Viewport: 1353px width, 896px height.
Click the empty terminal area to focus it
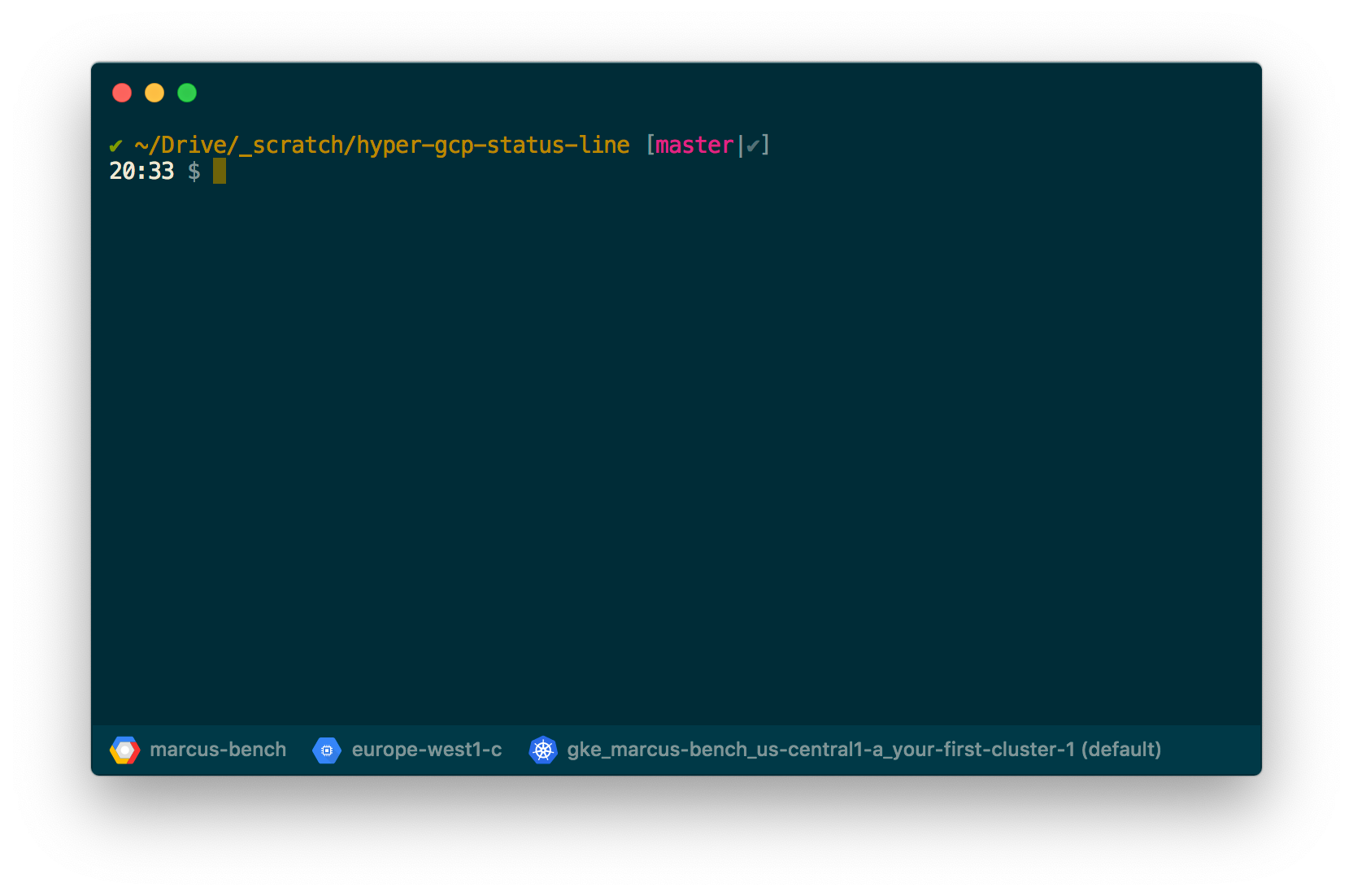pyautogui.click(x=675, y=447)
